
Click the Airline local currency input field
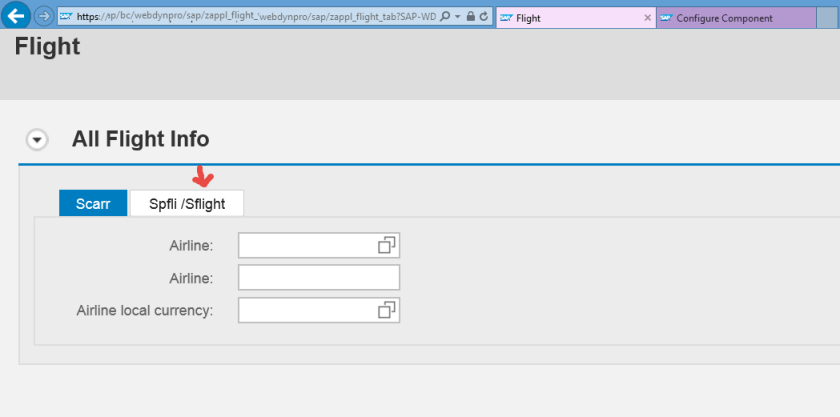pyautogui.click(x=319, y=310)
